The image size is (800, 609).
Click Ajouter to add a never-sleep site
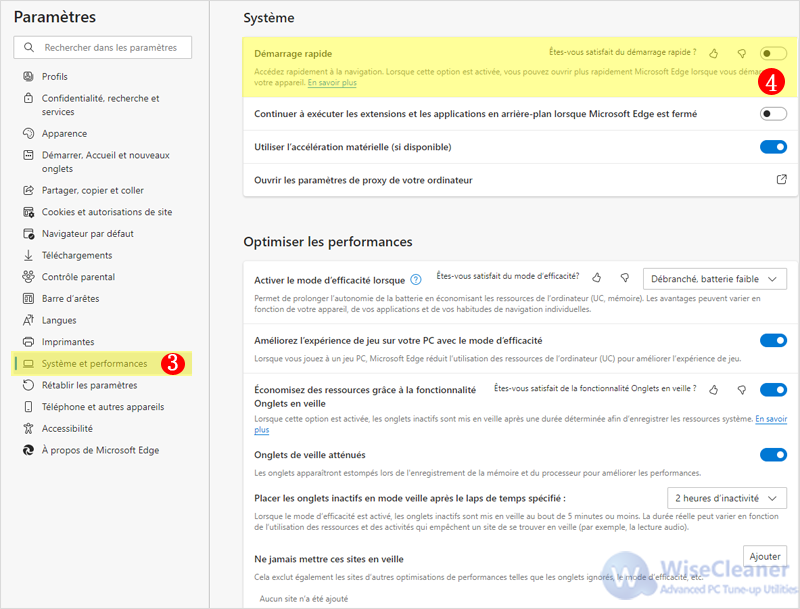click(764, 556)
